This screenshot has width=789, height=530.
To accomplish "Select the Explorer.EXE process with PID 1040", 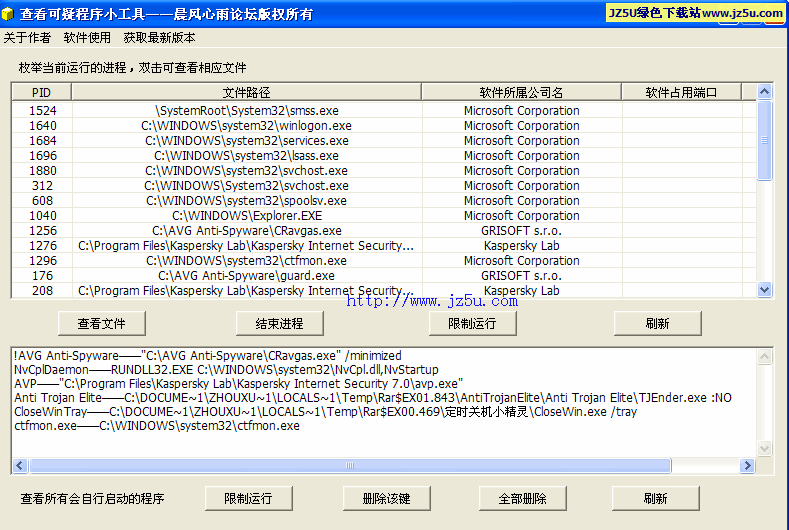I will (x=246, y=216).
